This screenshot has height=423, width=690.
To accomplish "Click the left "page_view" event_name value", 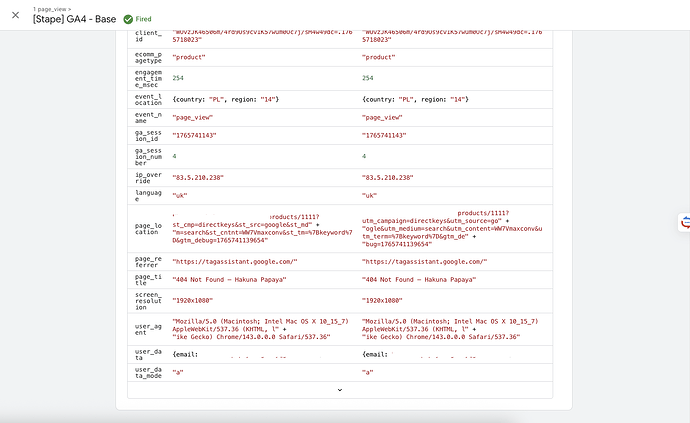I will (195, 115).
